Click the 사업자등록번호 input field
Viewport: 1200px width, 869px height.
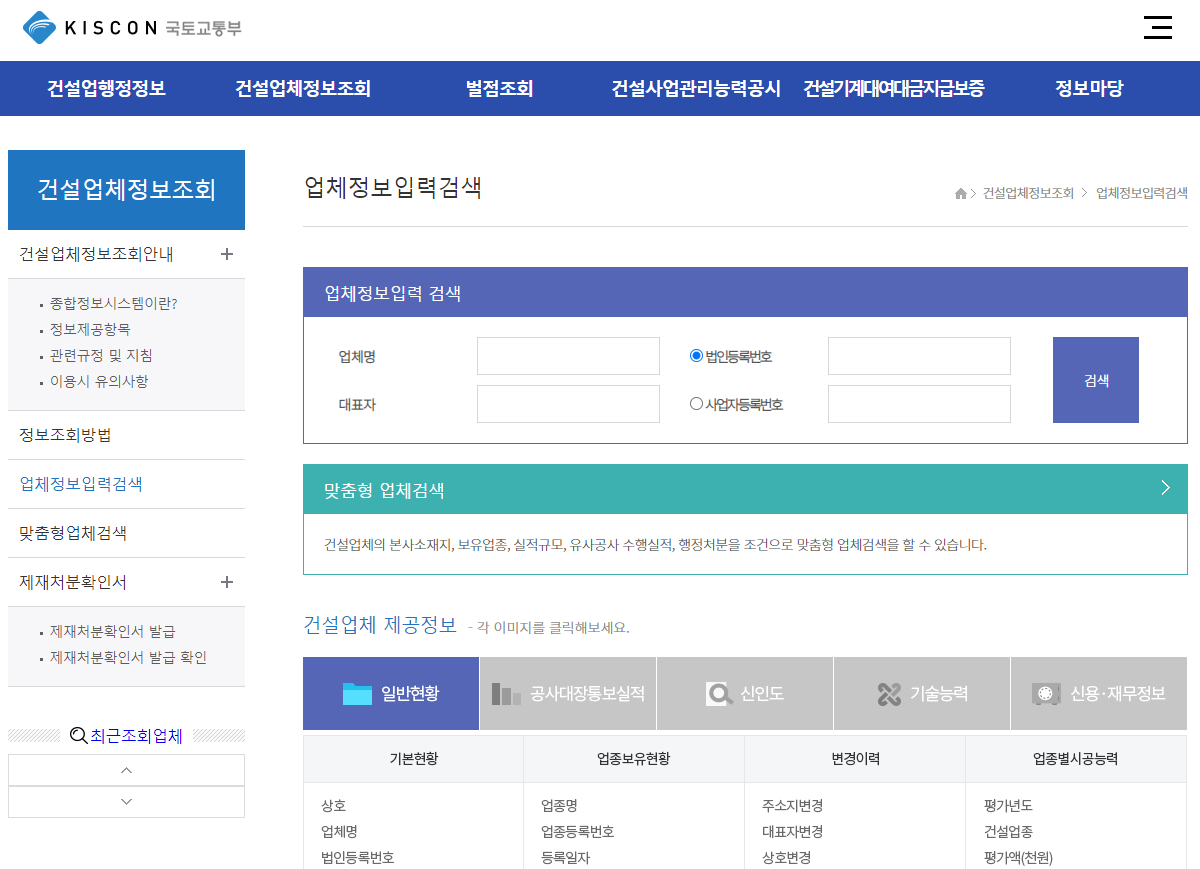919,404
